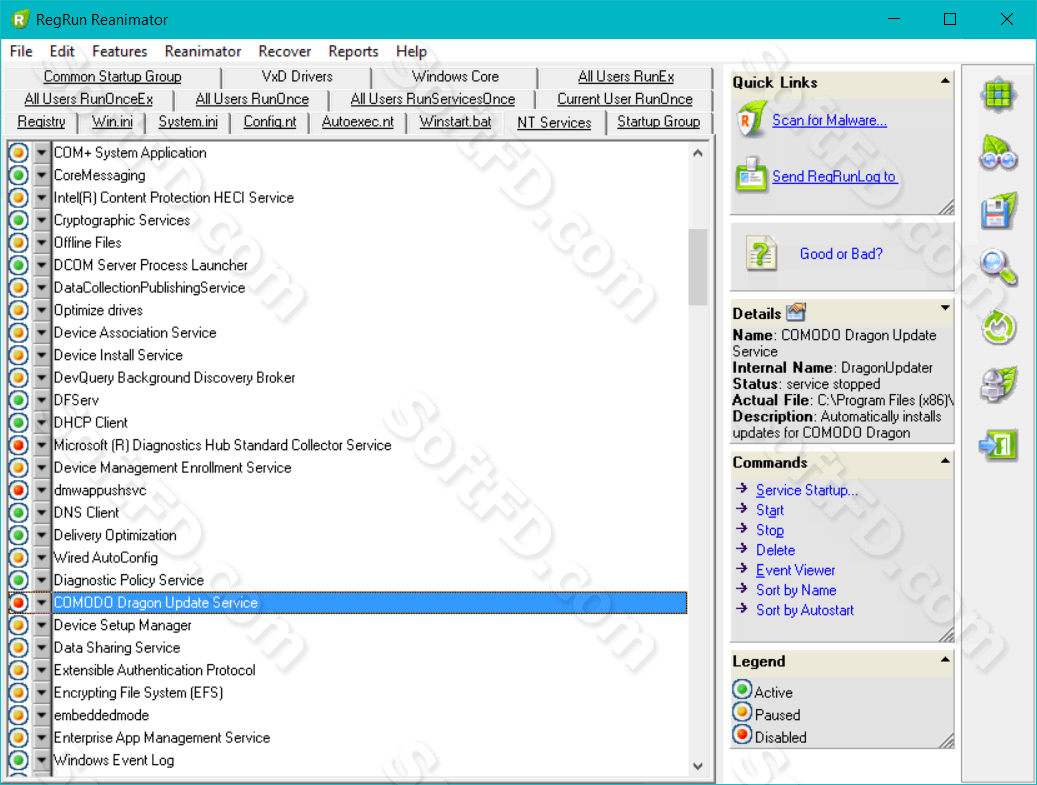
Task: Open dropdown arrow for Optimize drives
Action: [x=42, y=310]
